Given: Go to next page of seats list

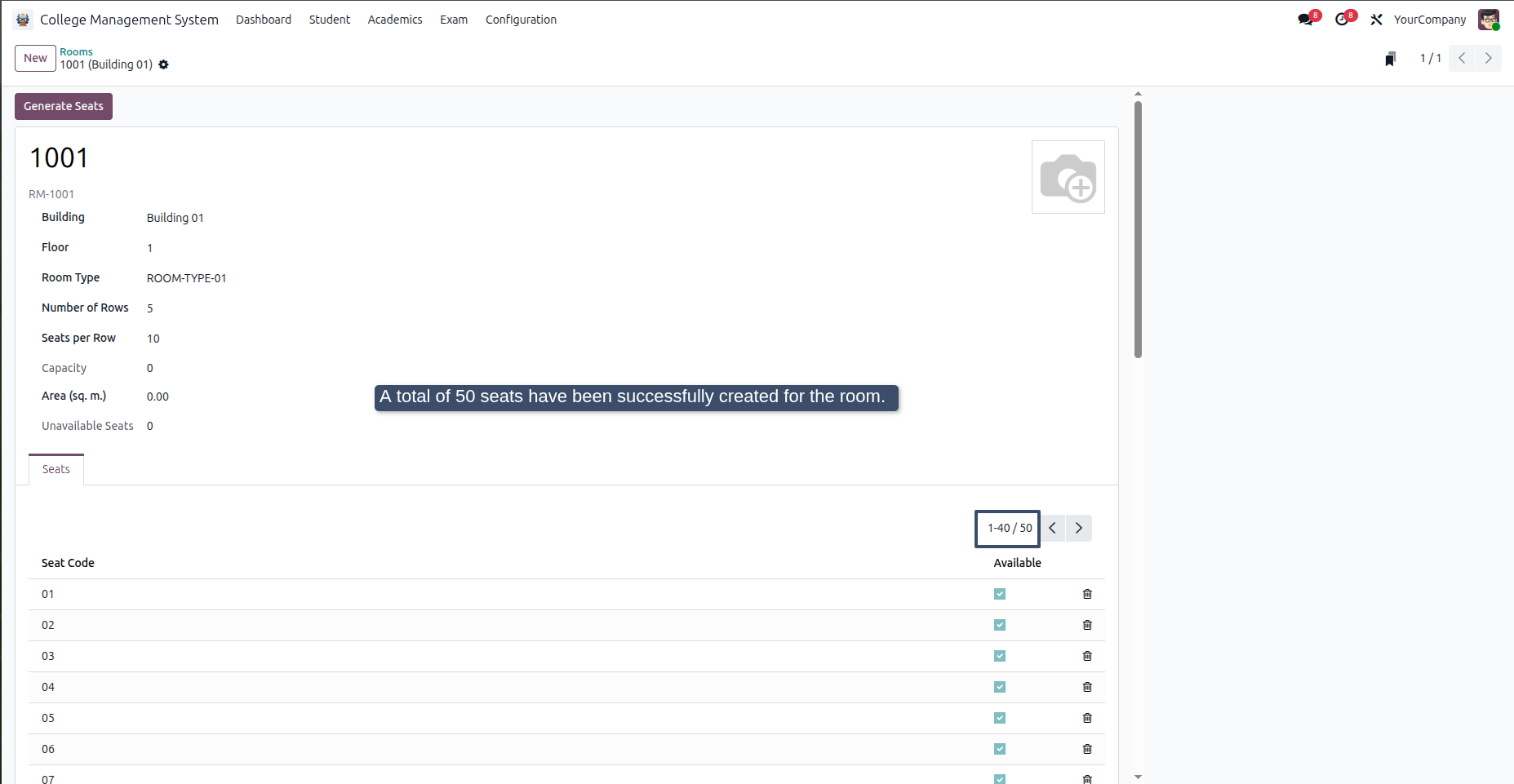Looking at the screenshot, I should [1079, 528].
